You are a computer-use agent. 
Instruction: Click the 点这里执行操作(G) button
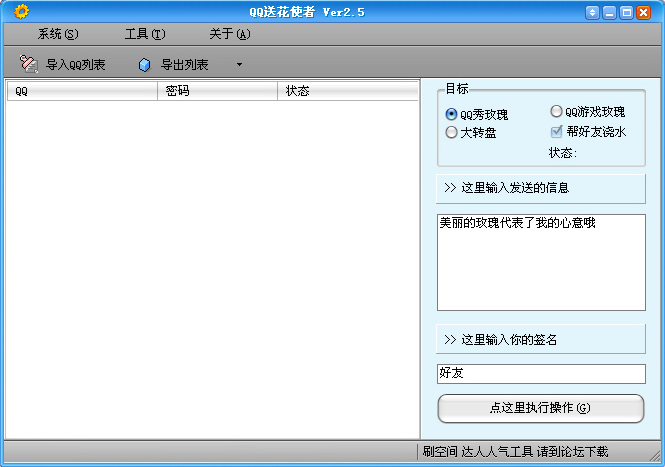tap(541, 408)
